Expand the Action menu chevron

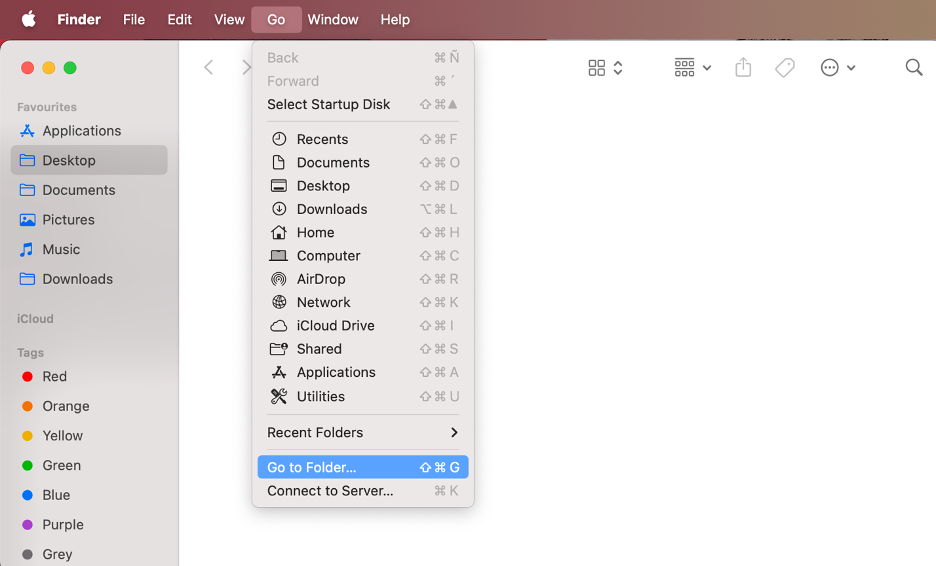click(851, 67)
